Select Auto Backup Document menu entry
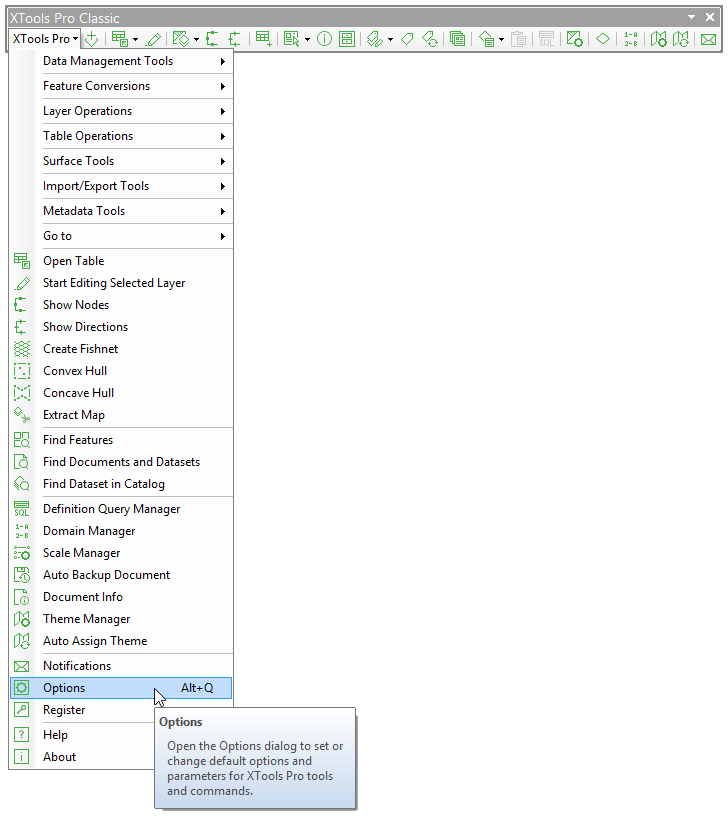 coord(121,575)
